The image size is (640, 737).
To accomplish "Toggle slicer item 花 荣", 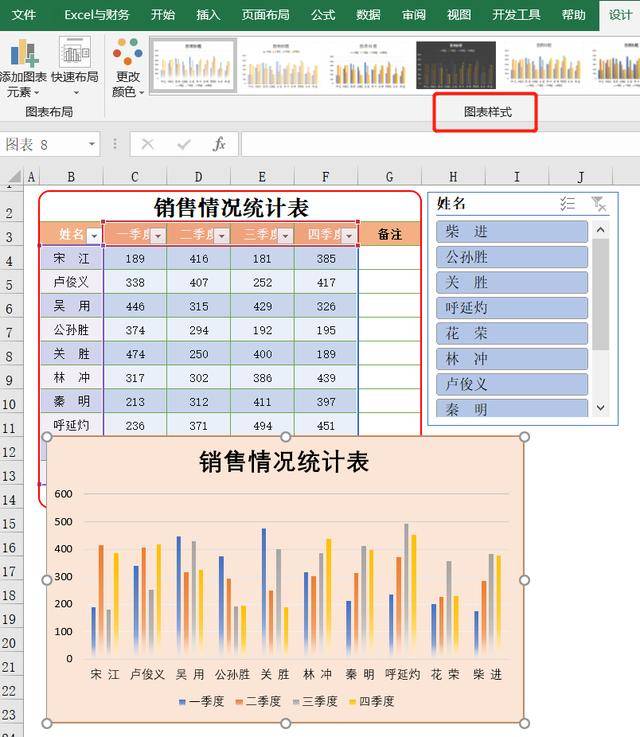I will coord(512,333).
